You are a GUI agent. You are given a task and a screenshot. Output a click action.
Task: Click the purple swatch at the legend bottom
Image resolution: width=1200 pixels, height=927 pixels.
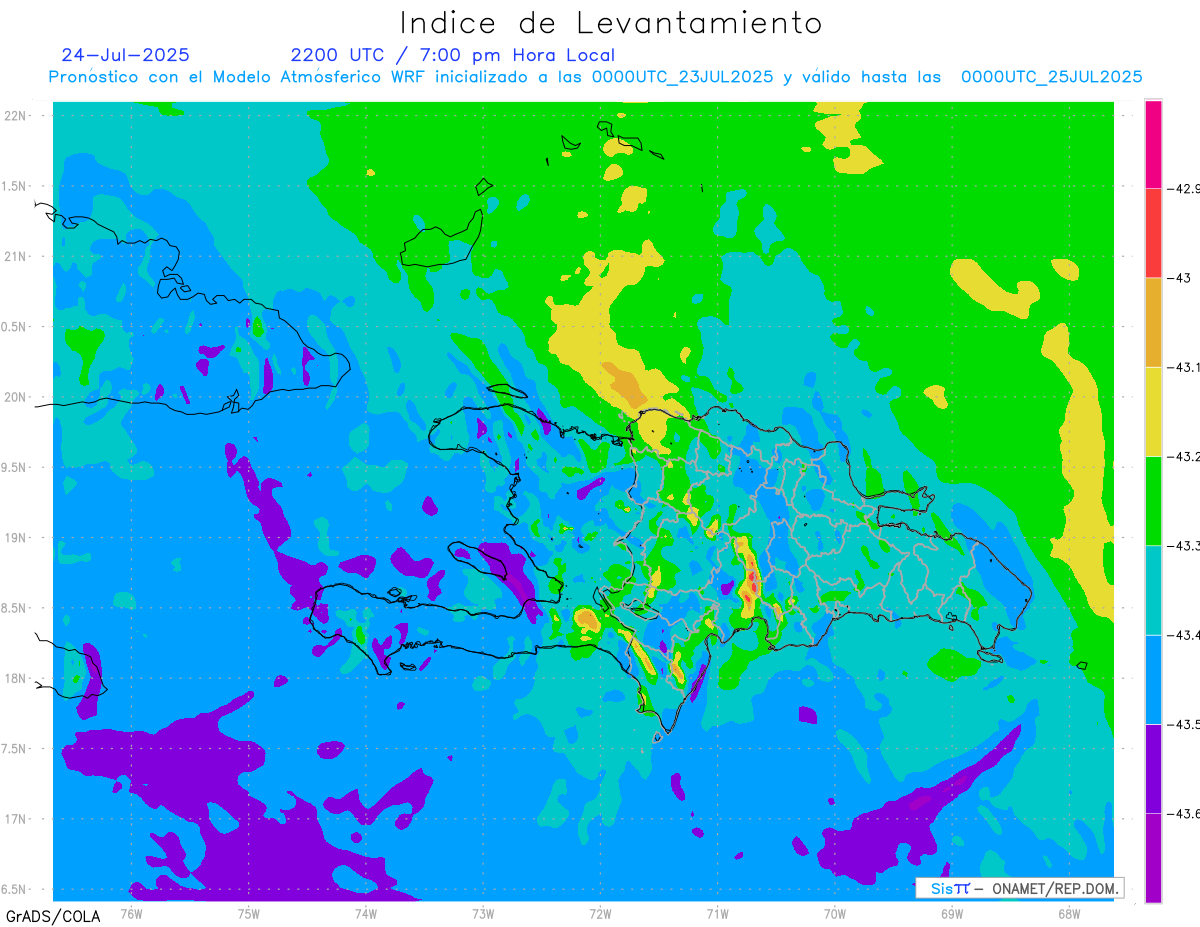[x=1153, y=858]
